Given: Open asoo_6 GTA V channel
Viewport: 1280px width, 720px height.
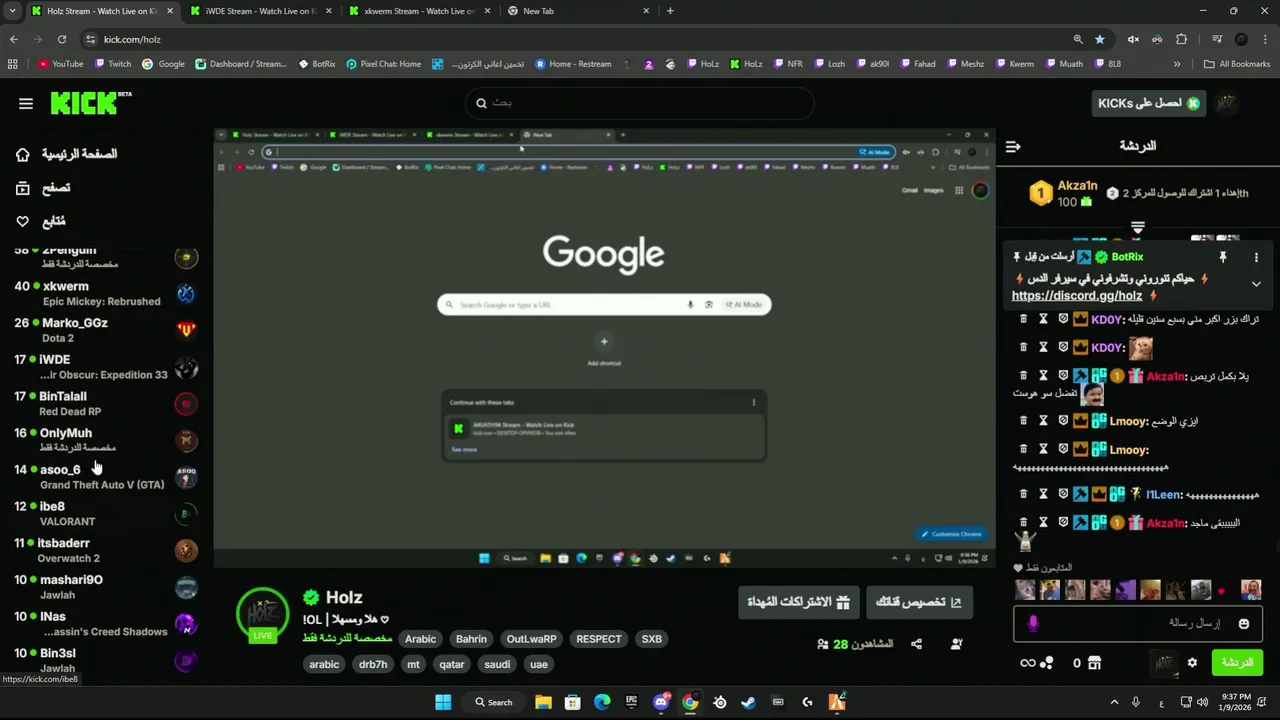Looking at the screenshot, I should tap(105, 477).
